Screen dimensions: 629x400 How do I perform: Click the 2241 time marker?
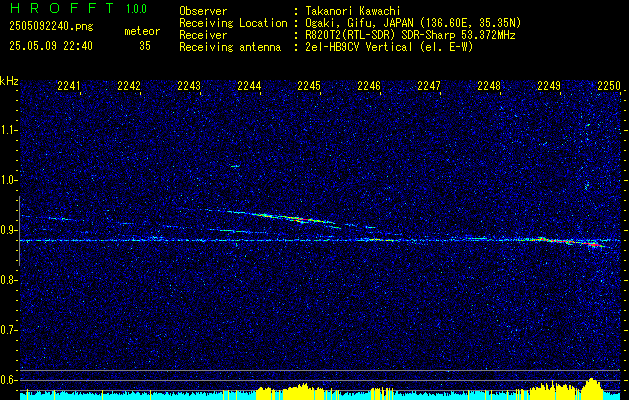(x=69, y=86)
